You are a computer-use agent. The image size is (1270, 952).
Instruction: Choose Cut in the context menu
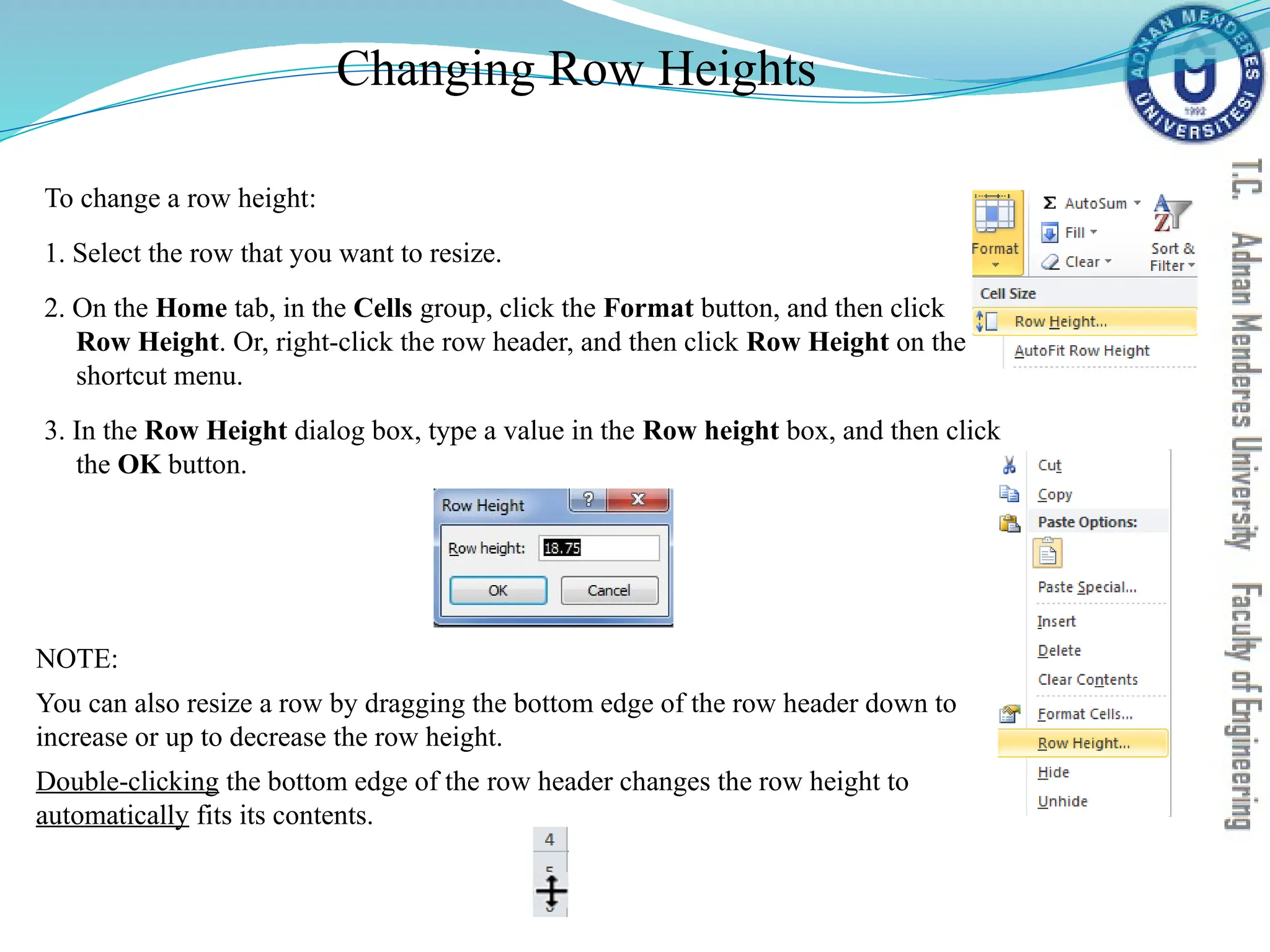[1049, 465]
